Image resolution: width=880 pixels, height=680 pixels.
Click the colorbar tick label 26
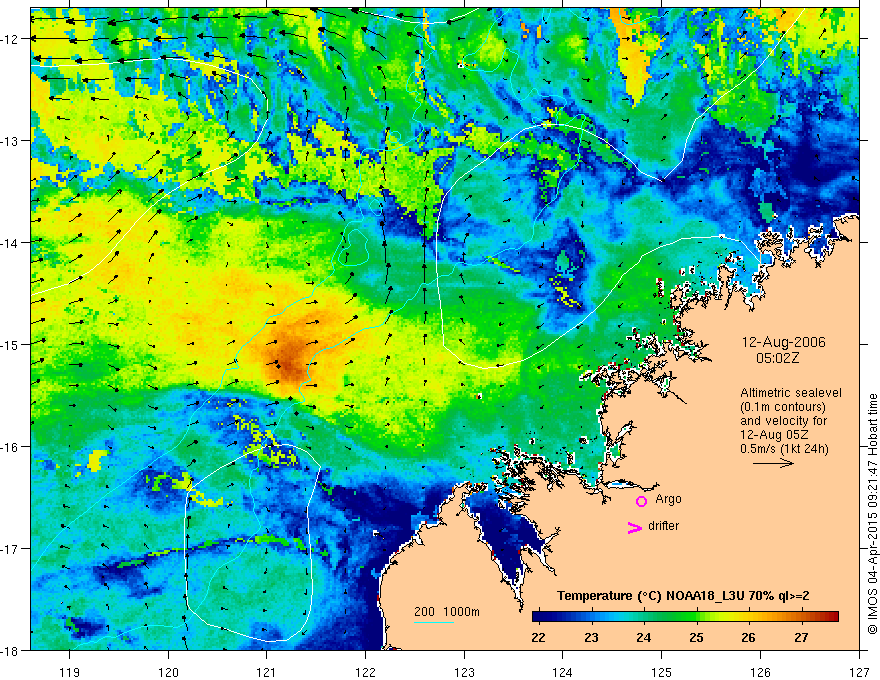point(748,637)
